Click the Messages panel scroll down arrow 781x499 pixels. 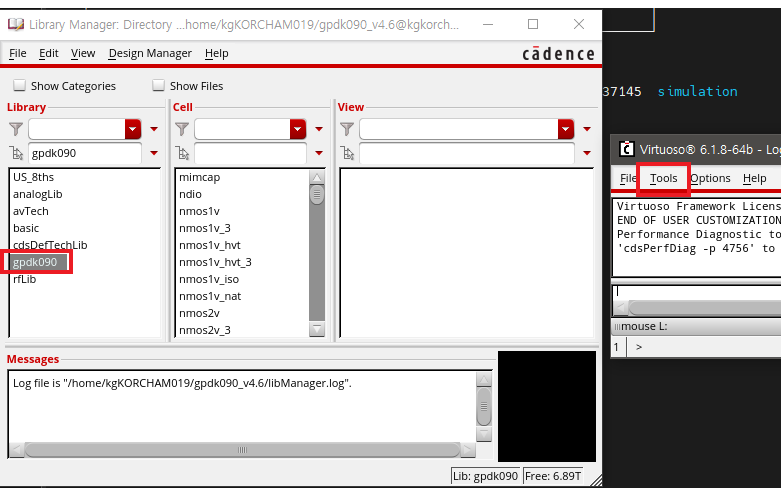[484, 434]
